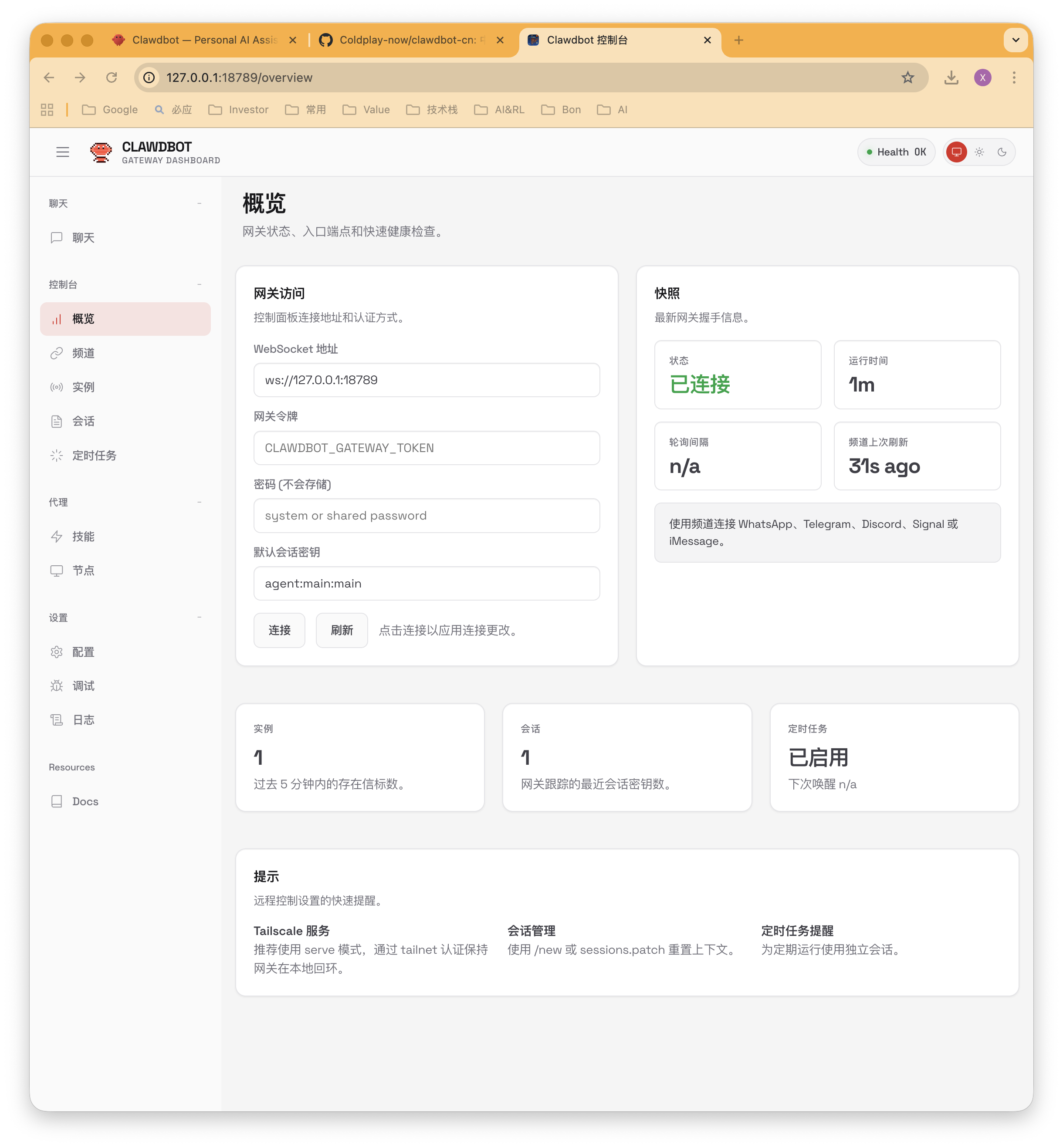Viewport: 1063px width, 1148px height.
Task: Open the 聊天 chat page in sidebar
Action: coord(125,237)
